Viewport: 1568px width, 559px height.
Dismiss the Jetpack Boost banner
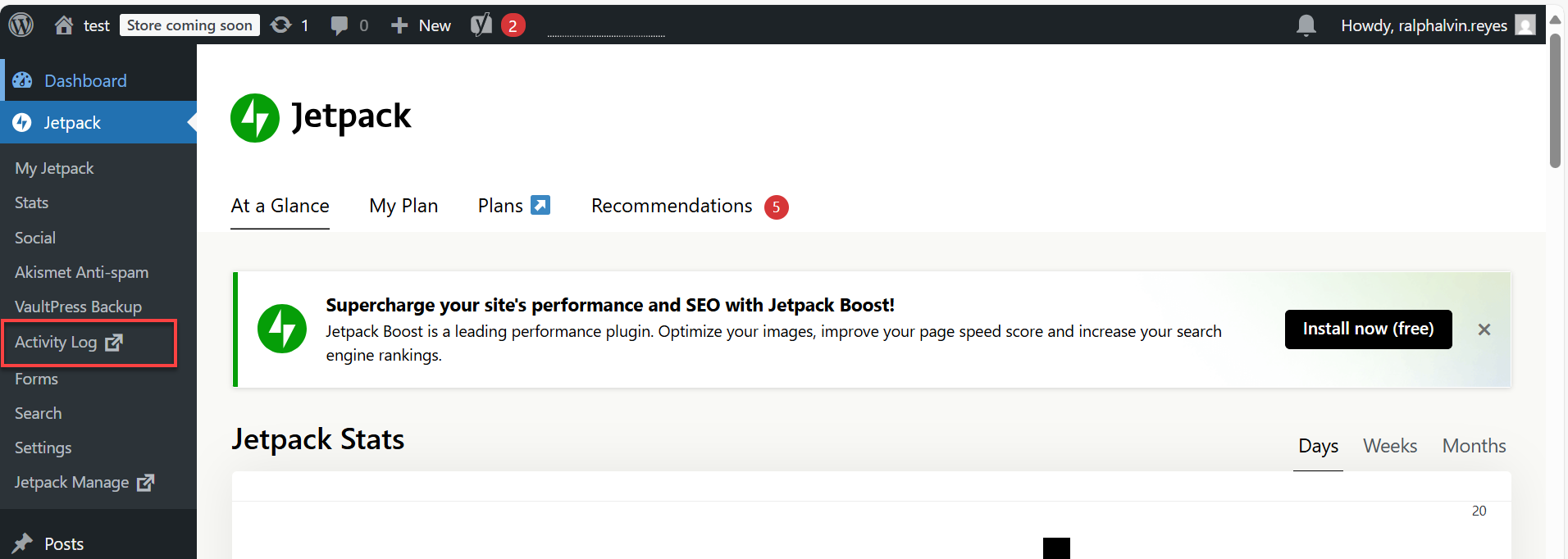(x=1484, y=329)
